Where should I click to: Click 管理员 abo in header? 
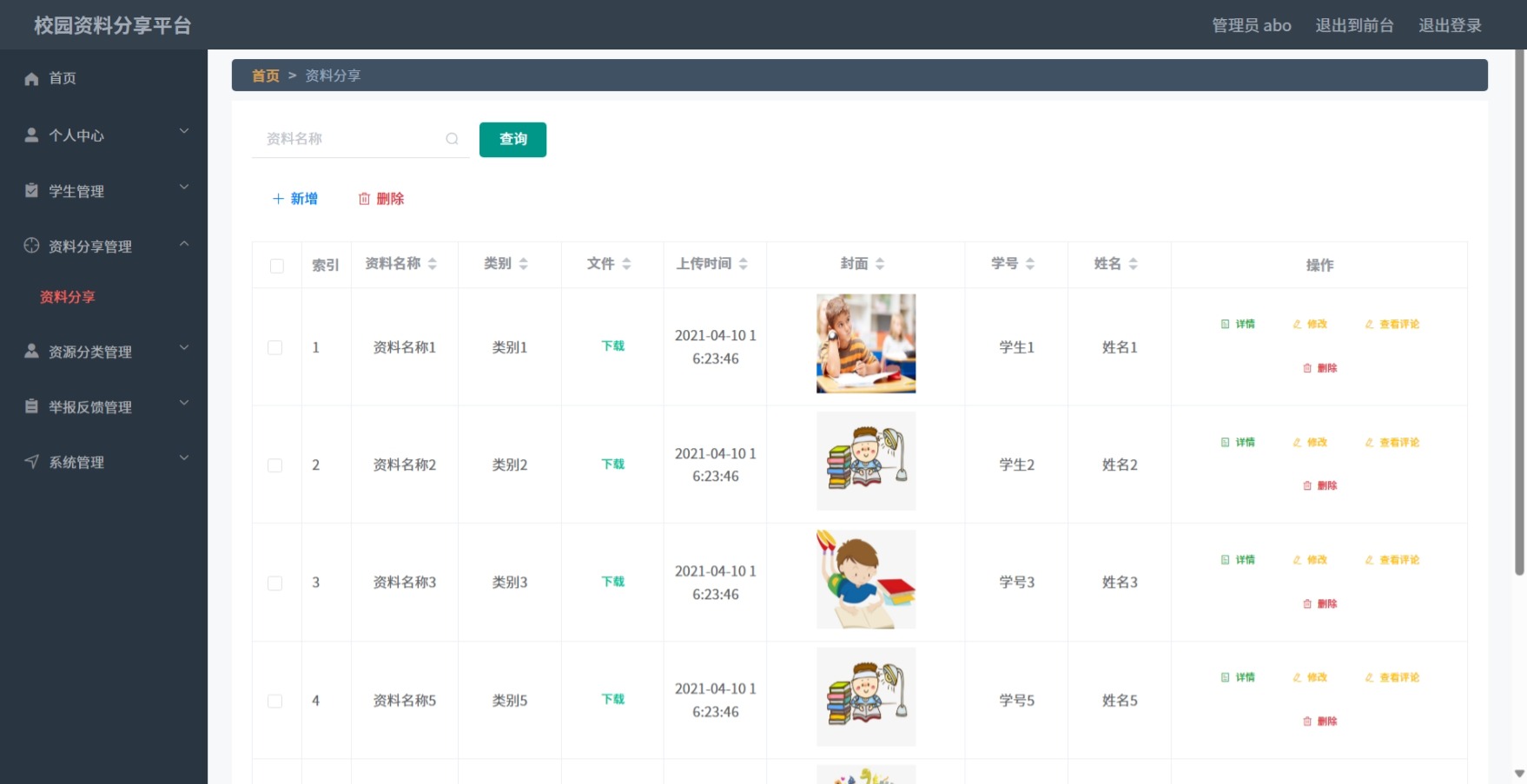point(1252,25)
